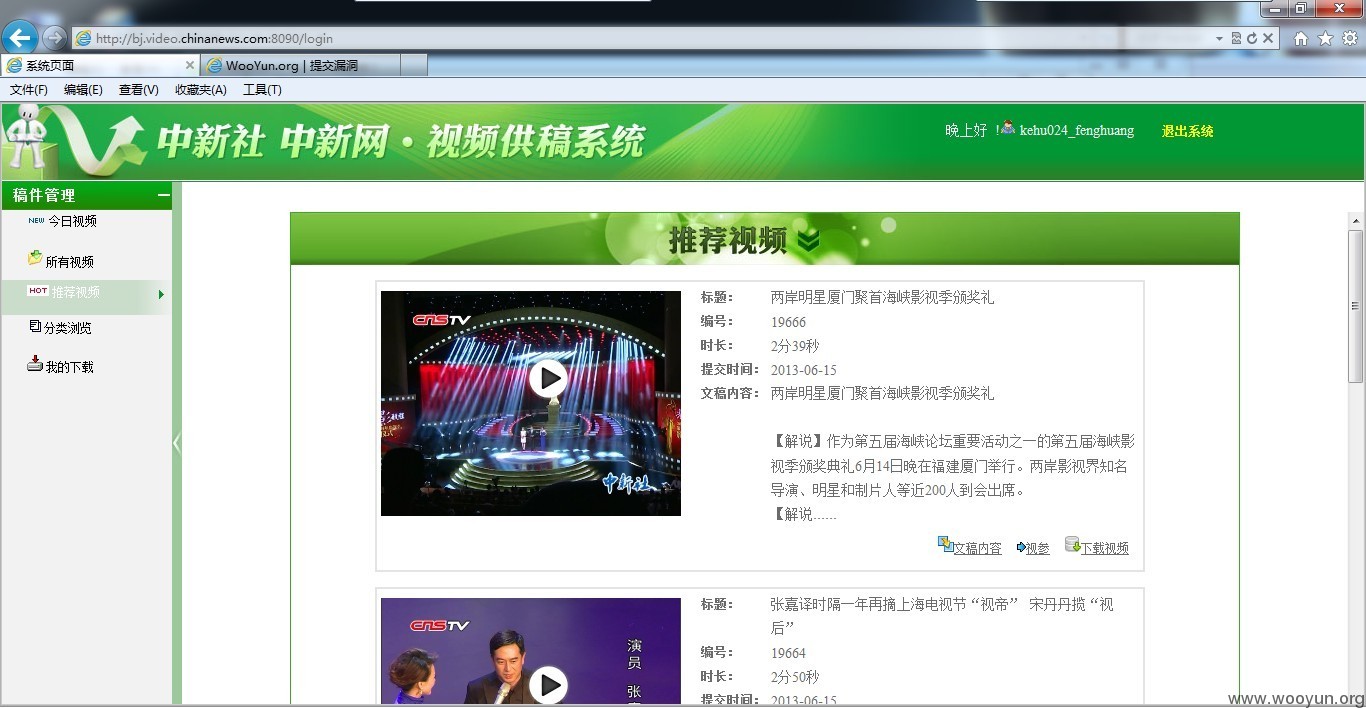Click the username kehu024_fenghuang
Image resolution: width=1366 pixels, height=708 pixels.
1077,131
